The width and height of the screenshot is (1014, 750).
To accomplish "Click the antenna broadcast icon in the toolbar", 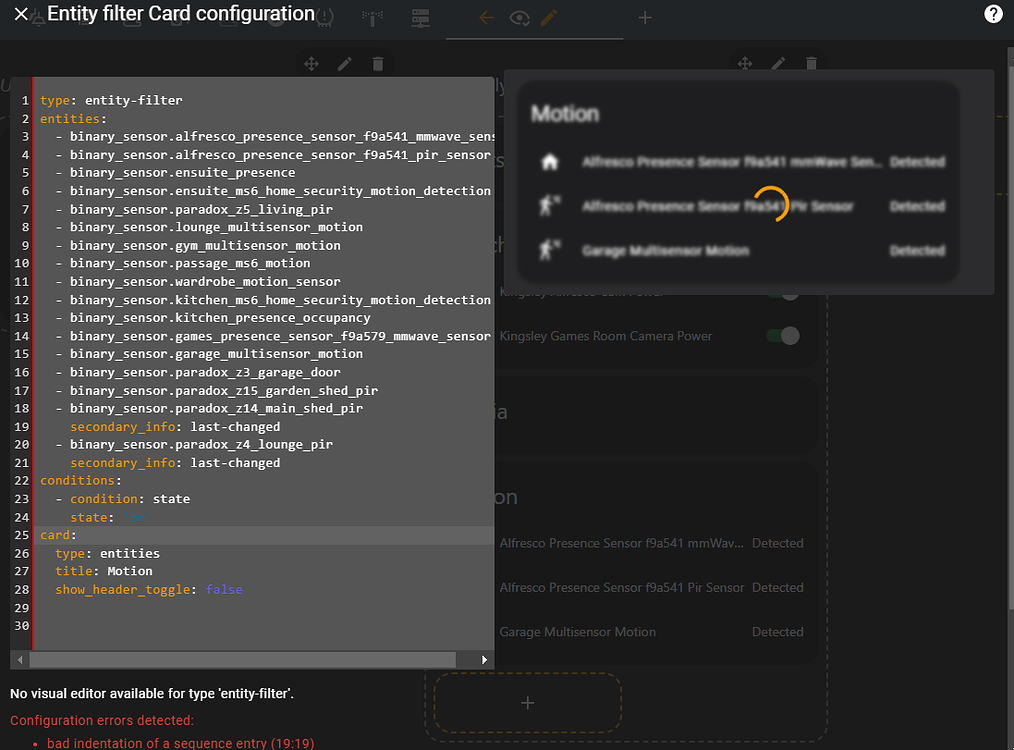I will [371, 18].
